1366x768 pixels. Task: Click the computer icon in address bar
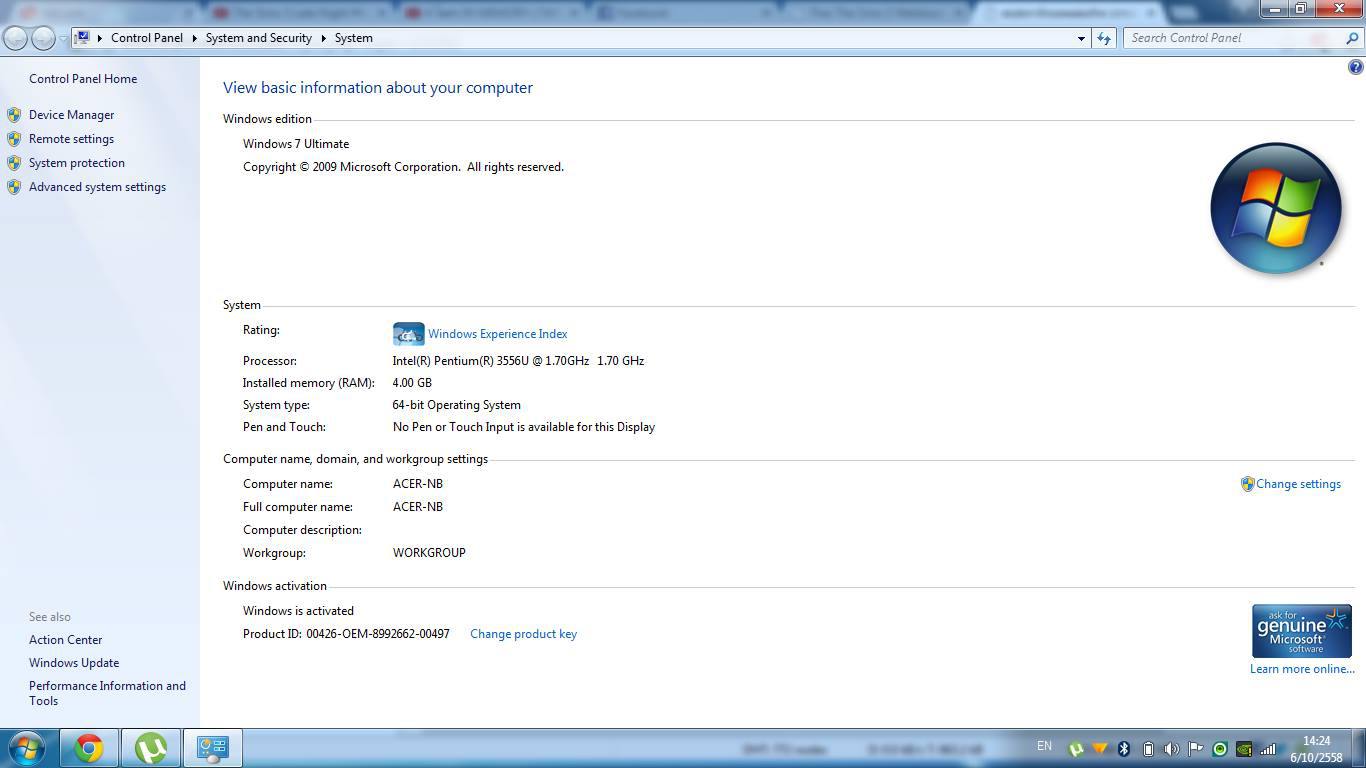pos(83,38)
